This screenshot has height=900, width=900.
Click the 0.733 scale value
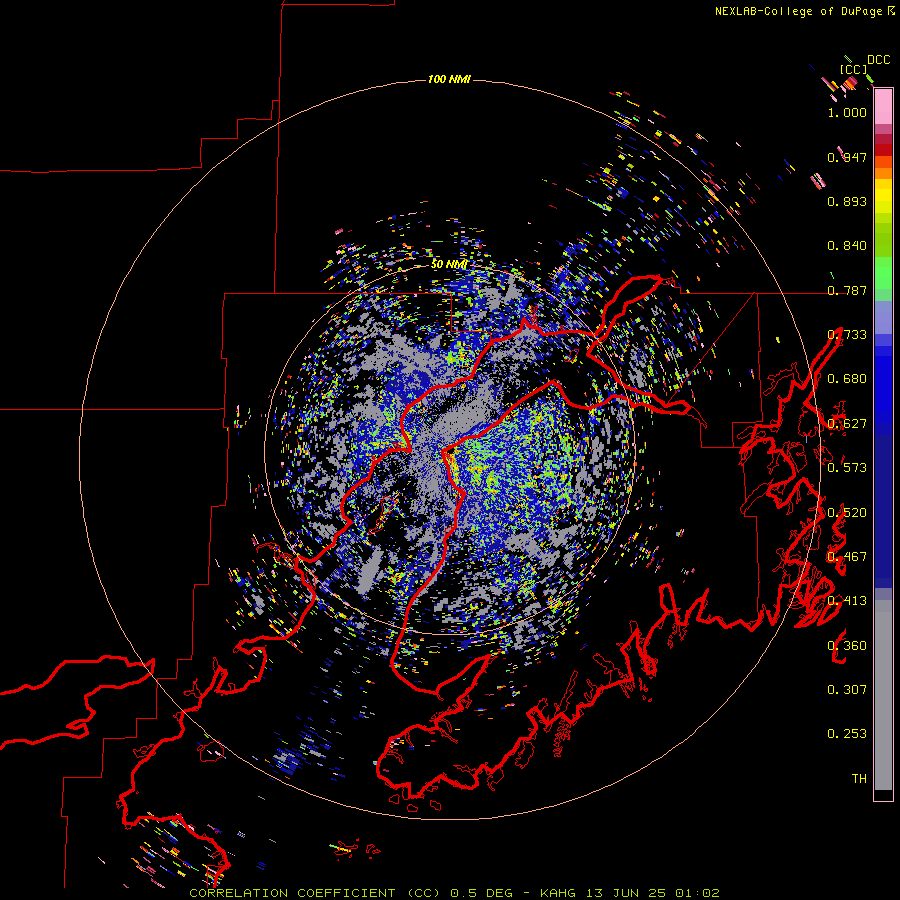[x=847, y=335]
